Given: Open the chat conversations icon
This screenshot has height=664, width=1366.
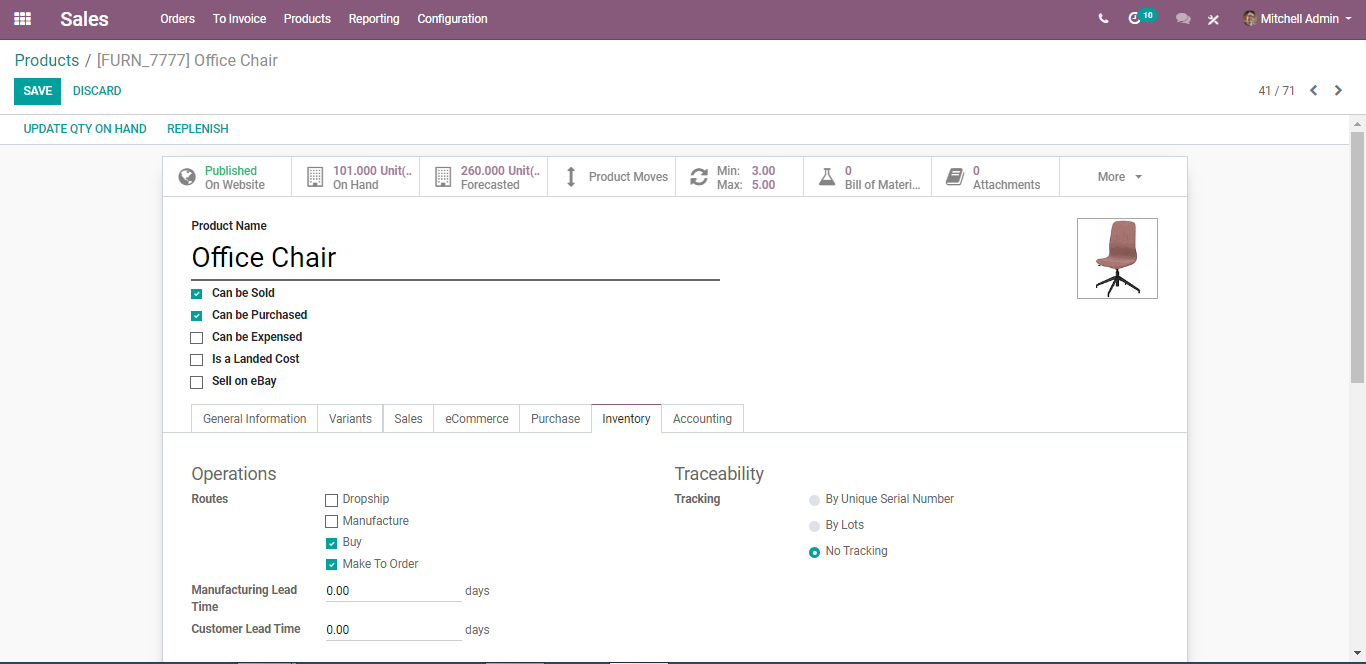Looking at the screenshot, I should click(x=1183, y=19).
